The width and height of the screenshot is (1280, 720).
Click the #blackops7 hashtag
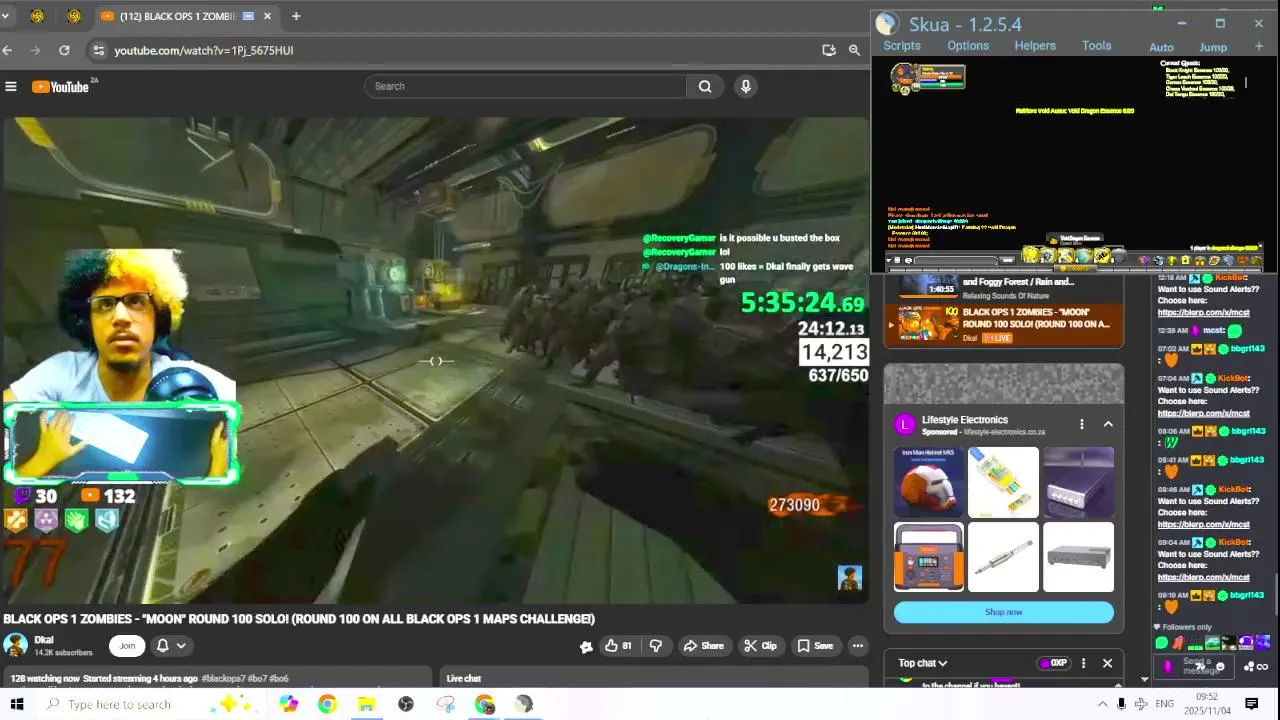[x=225, y=678]
